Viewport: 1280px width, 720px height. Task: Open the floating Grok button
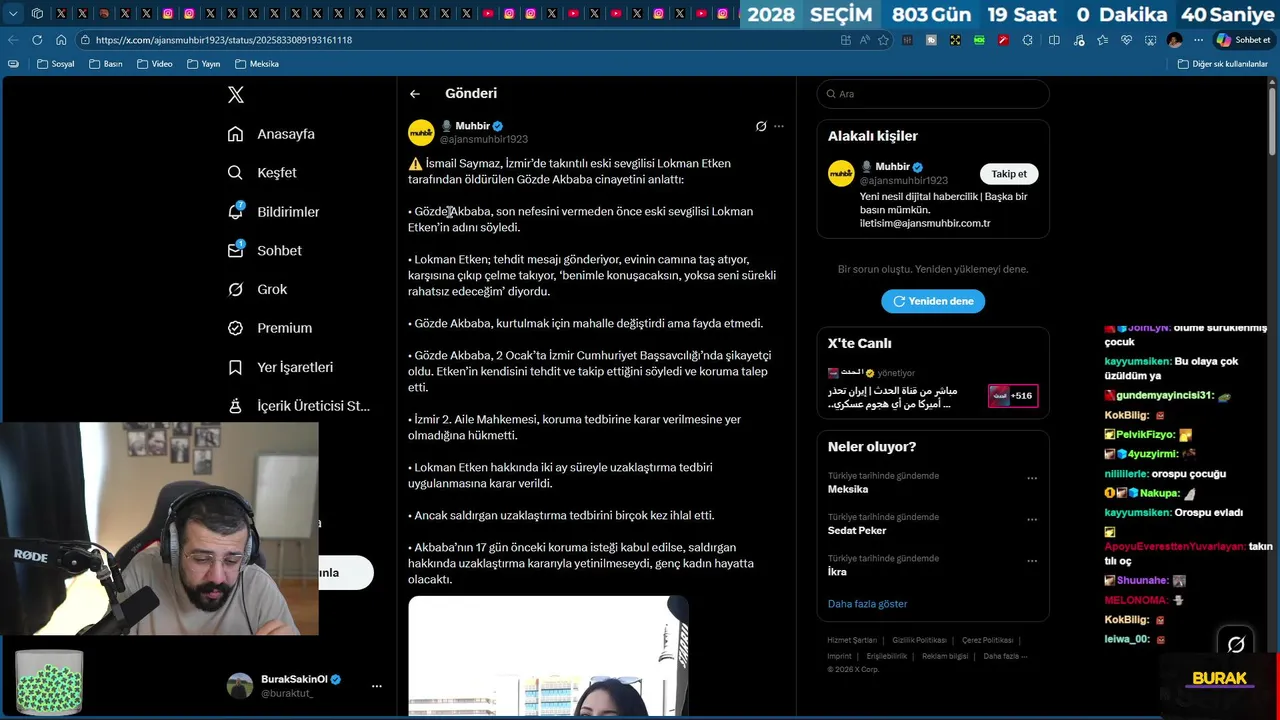(1236, 645)
